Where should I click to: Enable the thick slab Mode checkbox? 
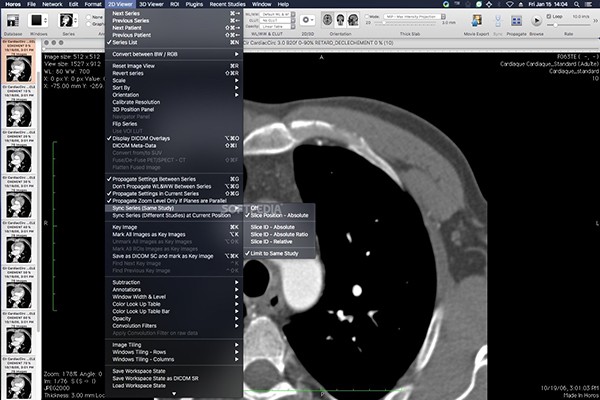tap(367, 16)
